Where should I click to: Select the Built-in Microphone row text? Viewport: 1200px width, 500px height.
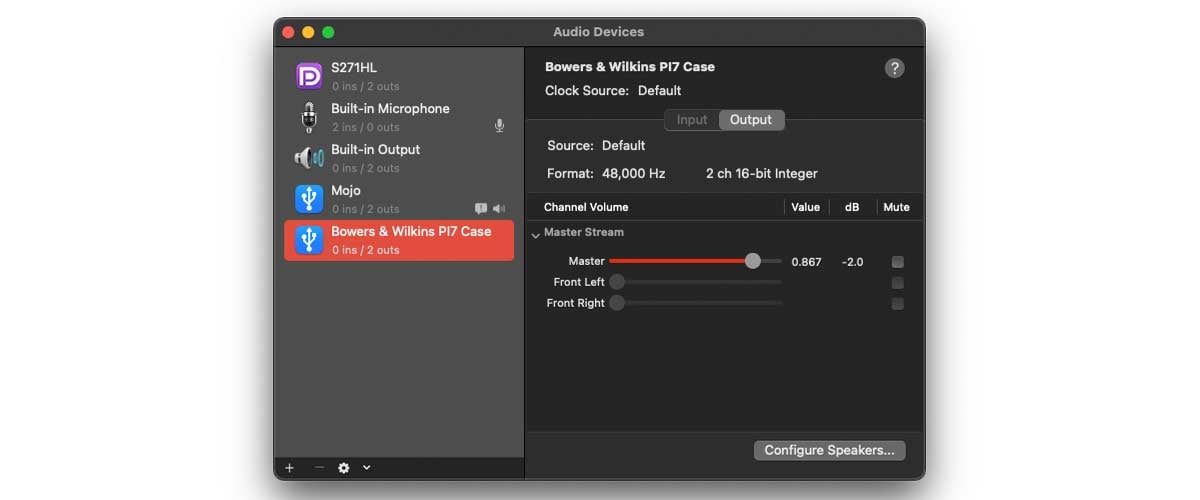[390, 109]
